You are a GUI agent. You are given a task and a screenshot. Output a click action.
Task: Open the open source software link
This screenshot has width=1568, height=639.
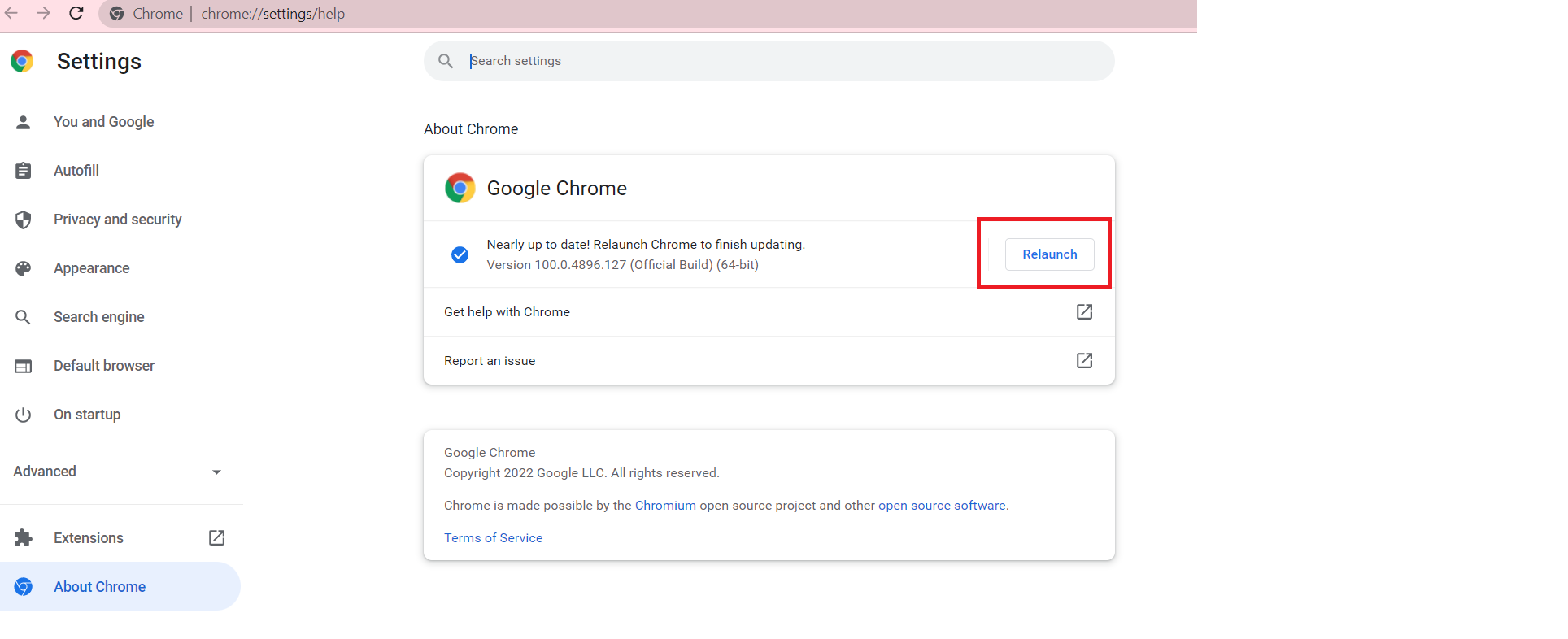[x=942, y=506]
